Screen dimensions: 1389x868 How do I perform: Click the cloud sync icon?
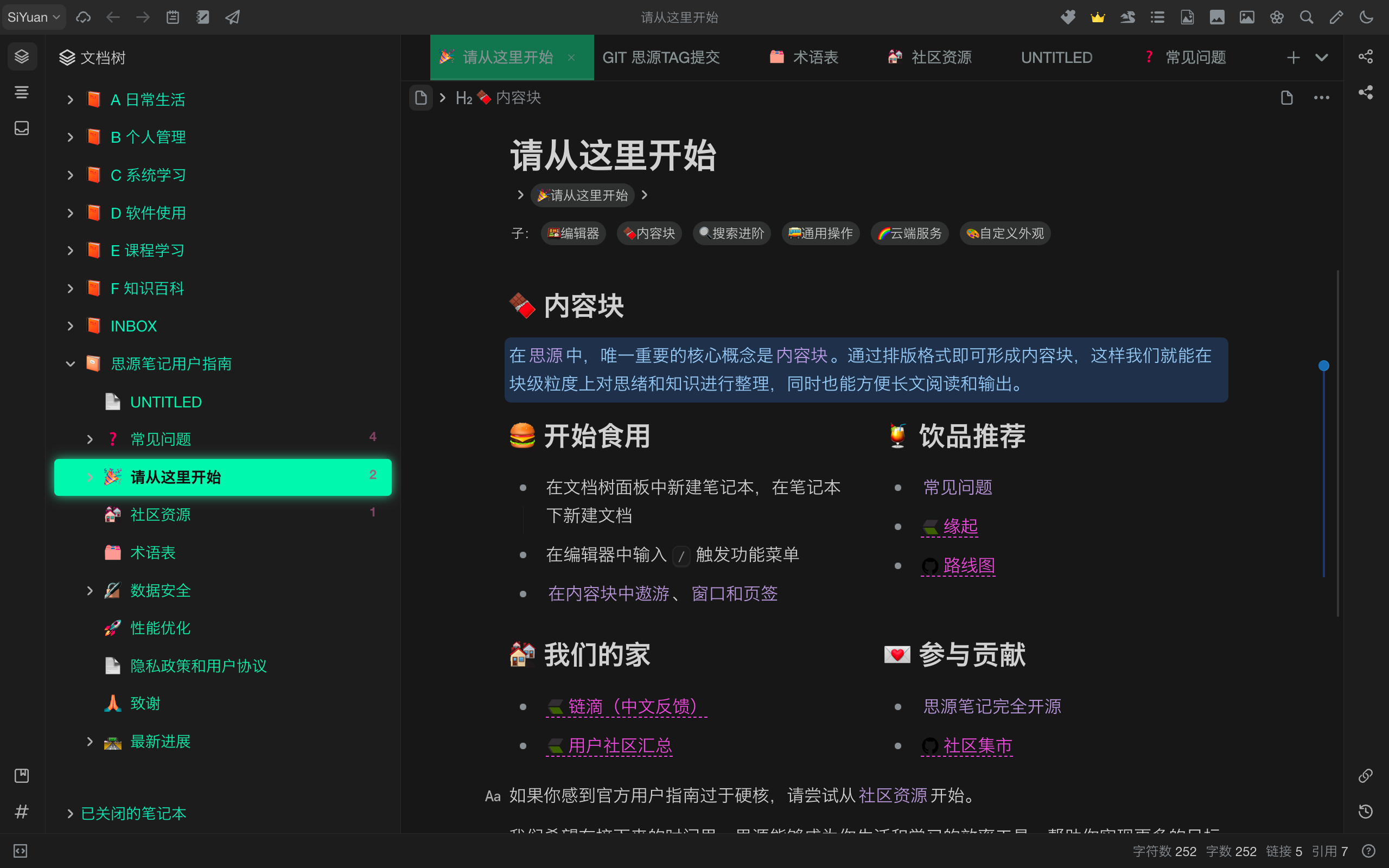click(84, 17)
